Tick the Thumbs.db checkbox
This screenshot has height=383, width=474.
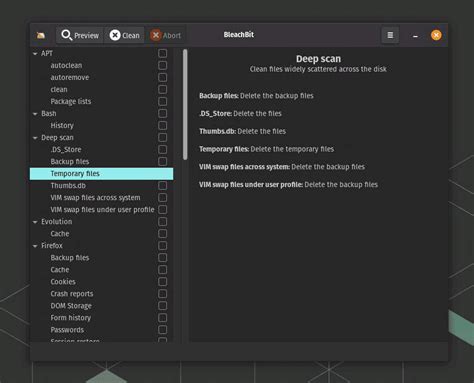click(x=162, y=185)
